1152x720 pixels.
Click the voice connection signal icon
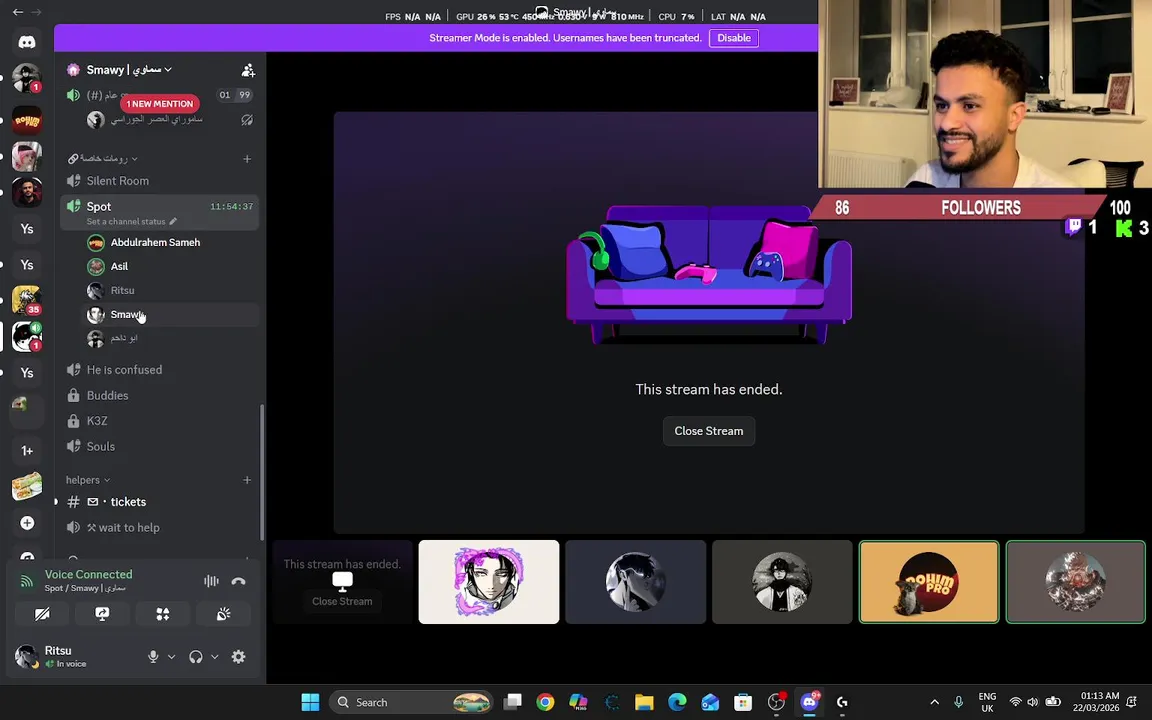click(26, 581)
